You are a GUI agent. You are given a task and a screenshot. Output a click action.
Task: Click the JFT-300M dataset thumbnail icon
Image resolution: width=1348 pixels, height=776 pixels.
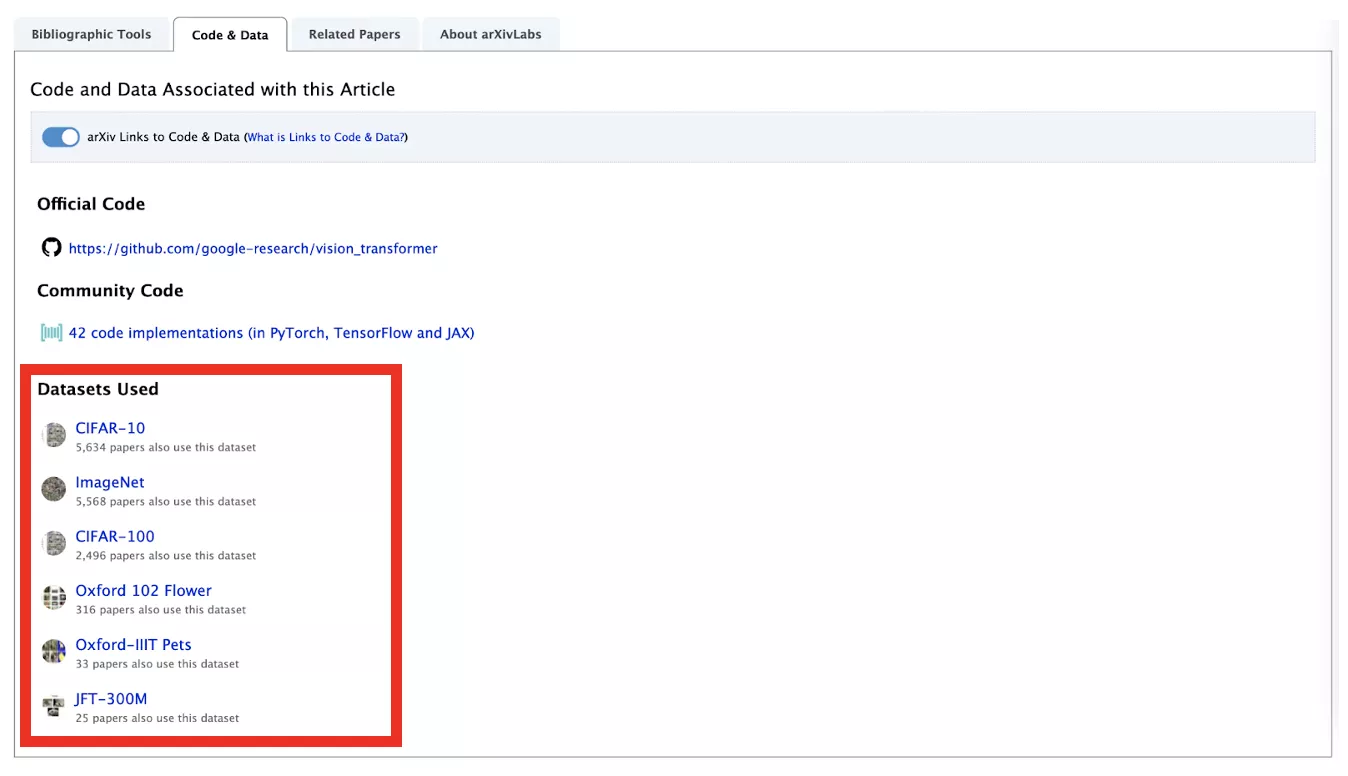click(53, 705)
